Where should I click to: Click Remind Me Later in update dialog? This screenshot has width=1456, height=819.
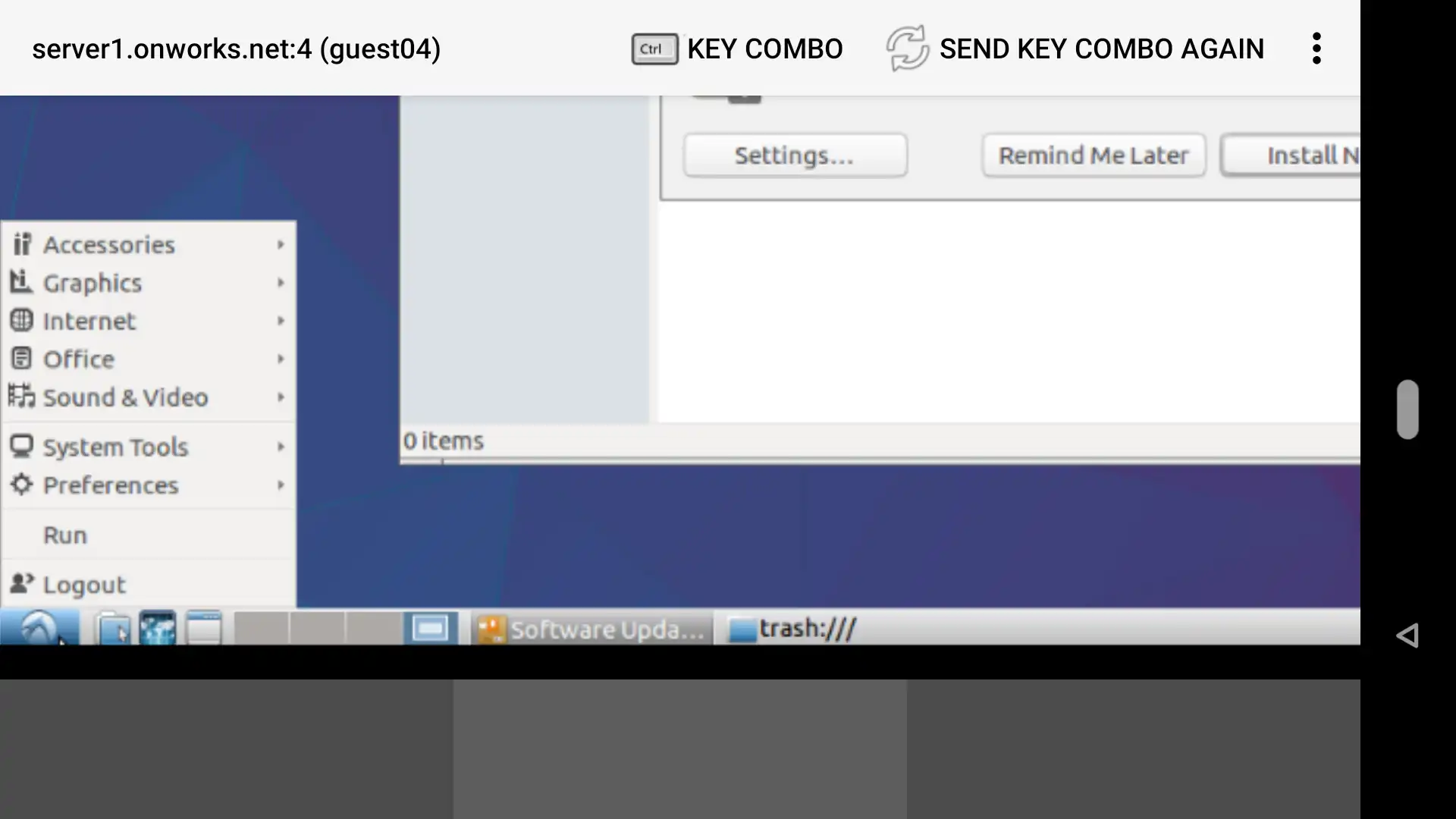point(1093,155)
